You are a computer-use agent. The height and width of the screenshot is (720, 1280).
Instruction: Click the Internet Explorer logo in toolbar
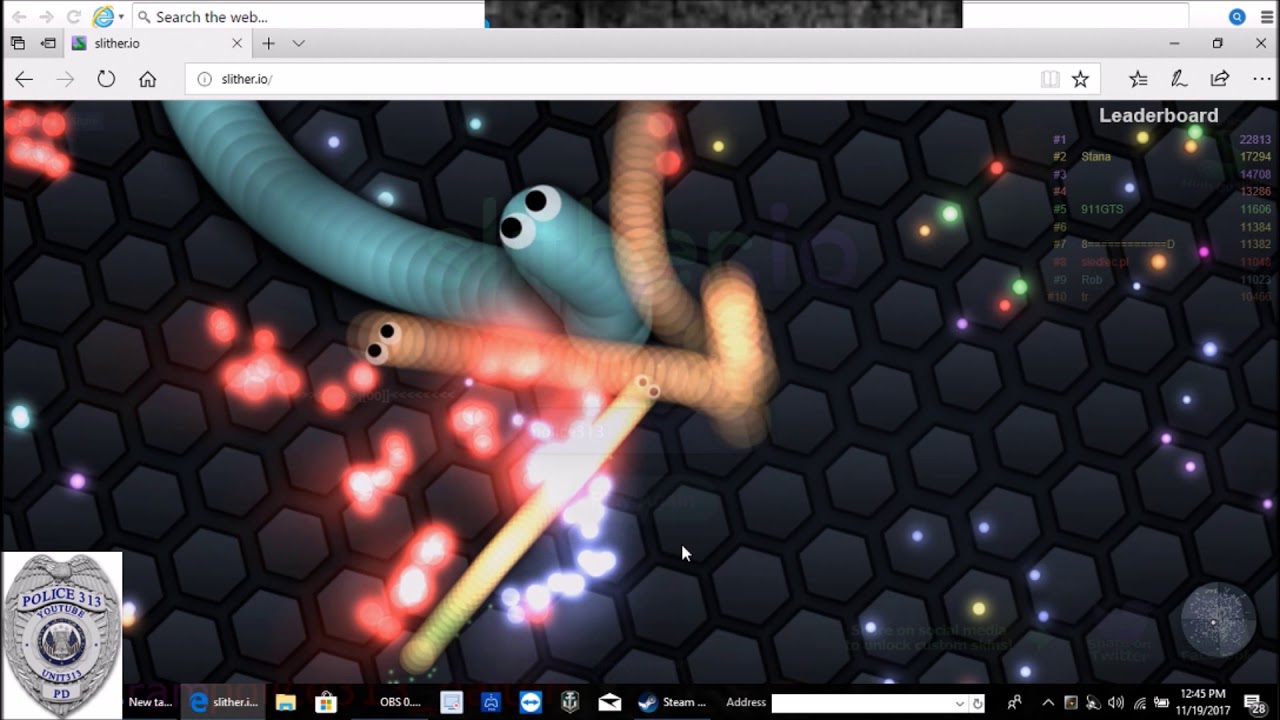tap(103, 17)
